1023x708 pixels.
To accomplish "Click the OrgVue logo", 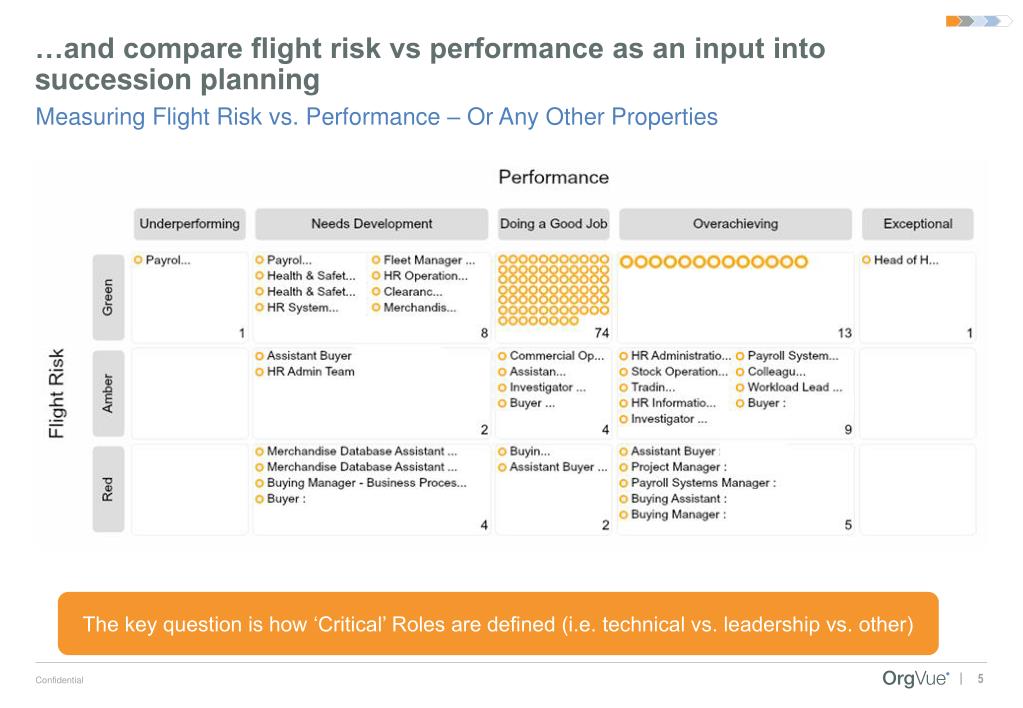I will (910, 680).
